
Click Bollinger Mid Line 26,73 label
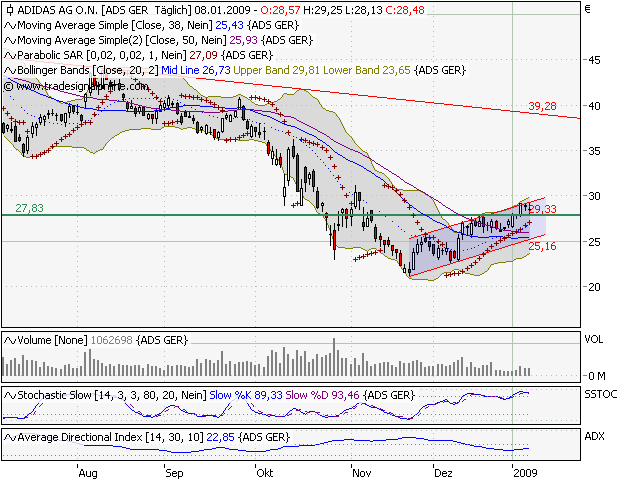(x=196, y=71)
